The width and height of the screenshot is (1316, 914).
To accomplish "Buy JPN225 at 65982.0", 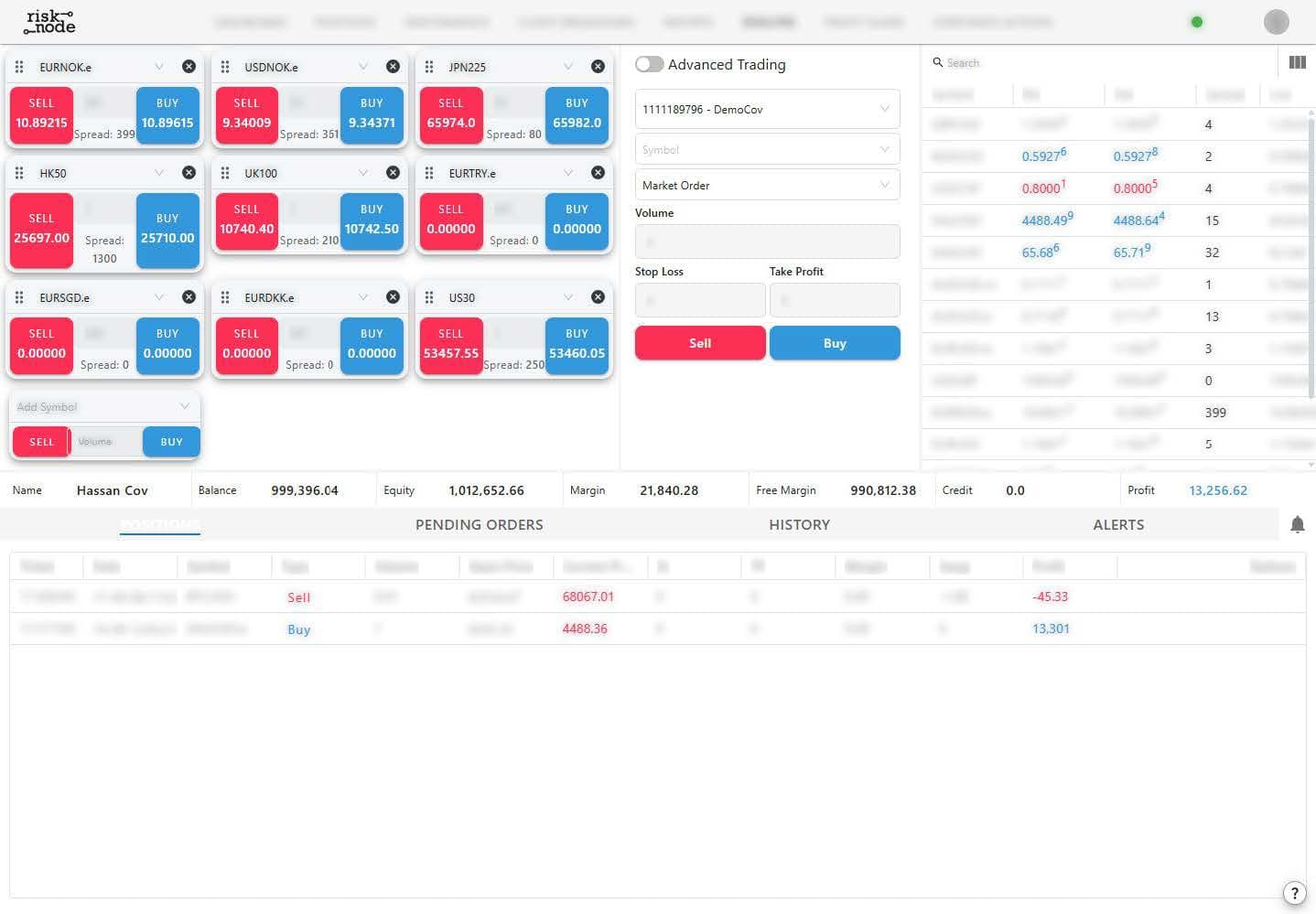I will click(x=577, y=116).
